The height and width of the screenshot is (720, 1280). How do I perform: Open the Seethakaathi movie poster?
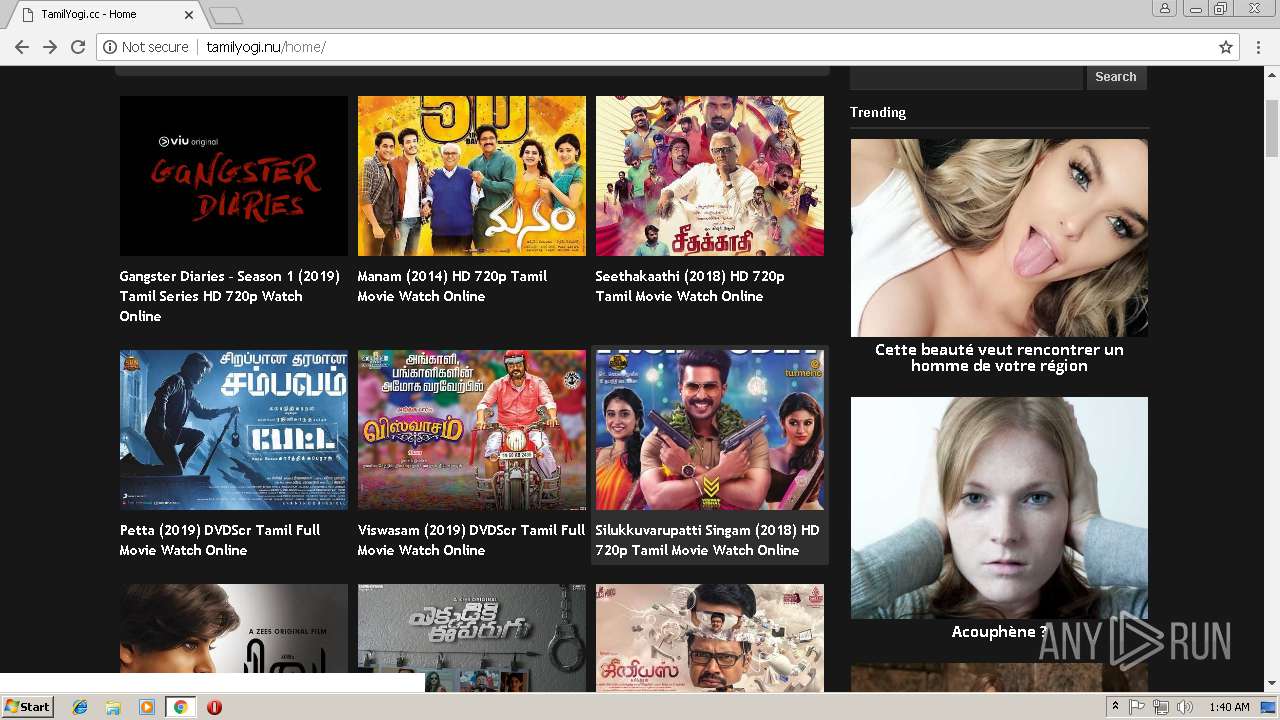[x=710, y=176]
